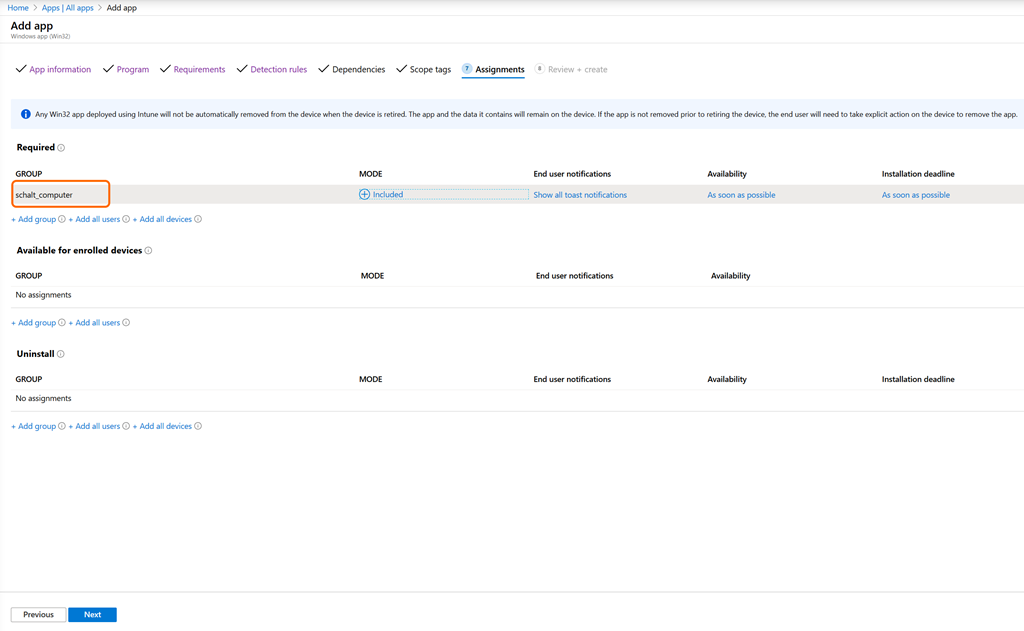Viewport: 1024px width, 631px height.
Task: Go to the Scope tags step
Action: pyautogui.click(x=430, y=70)
